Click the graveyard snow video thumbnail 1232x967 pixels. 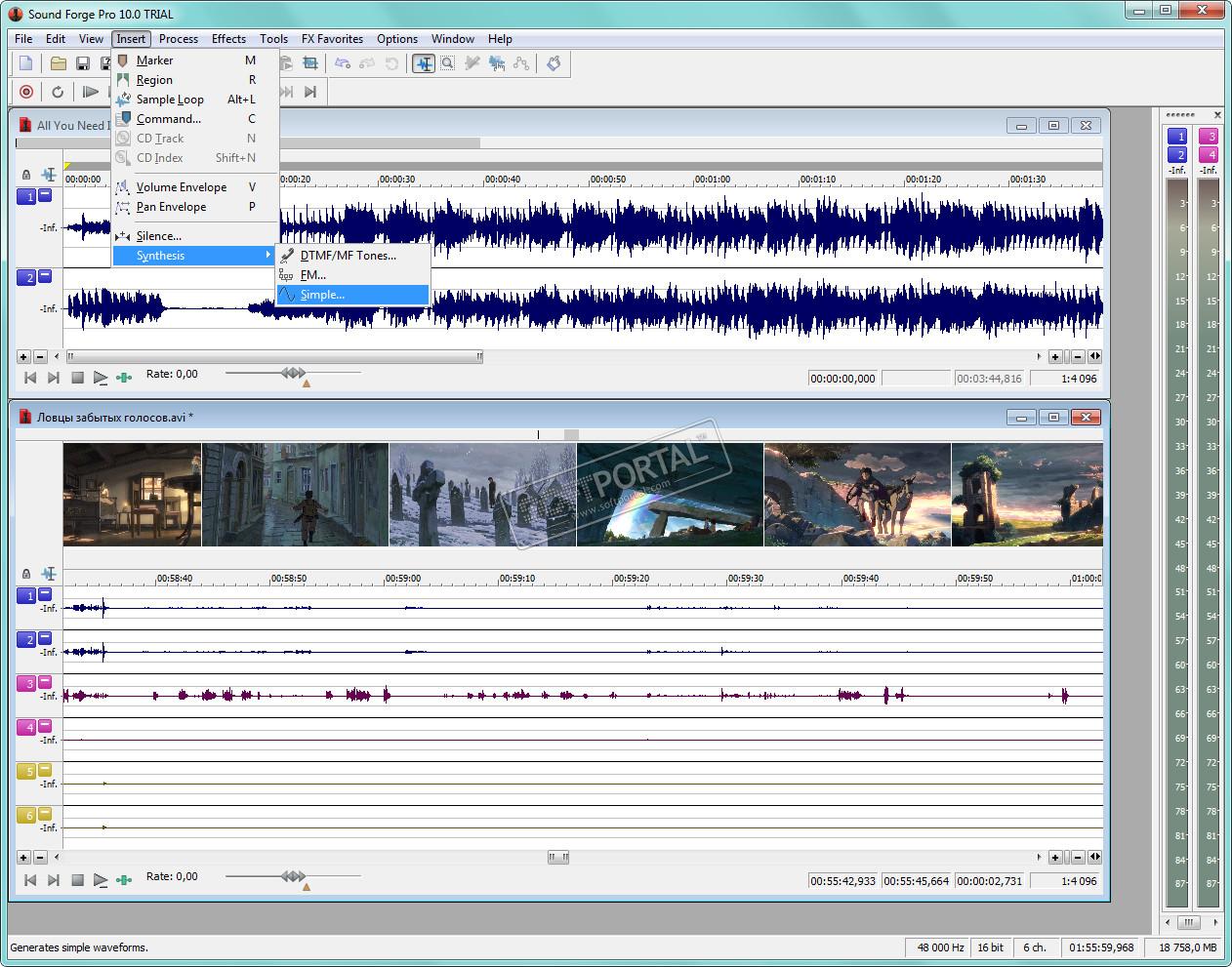click(x=482, y=495)
